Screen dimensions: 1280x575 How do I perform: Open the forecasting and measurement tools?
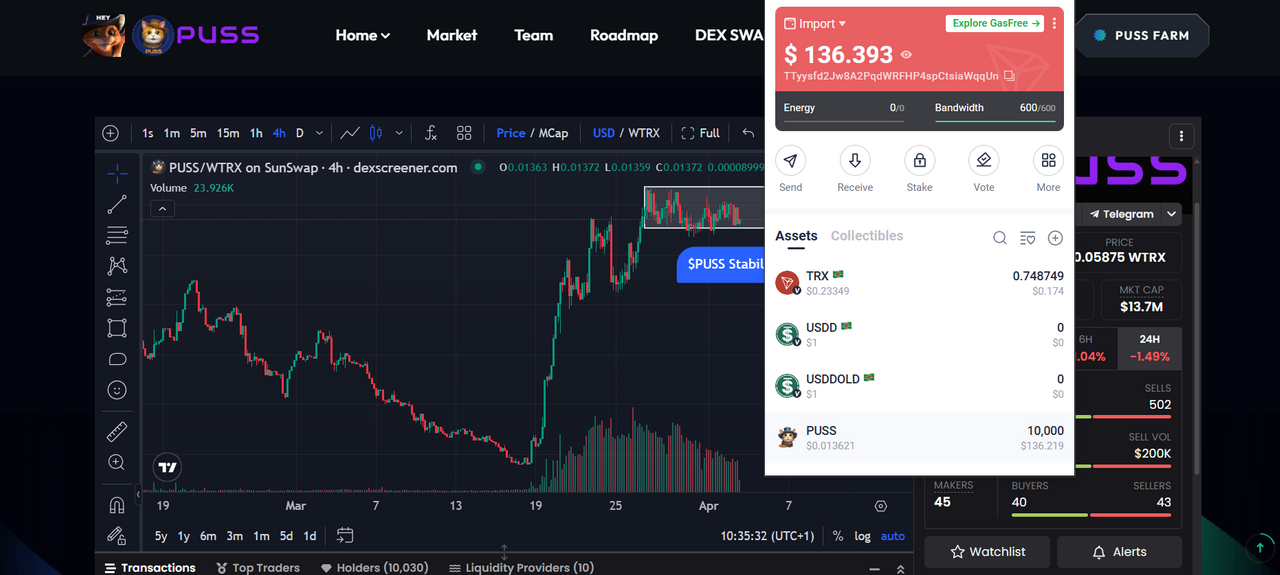pos(117,297)
